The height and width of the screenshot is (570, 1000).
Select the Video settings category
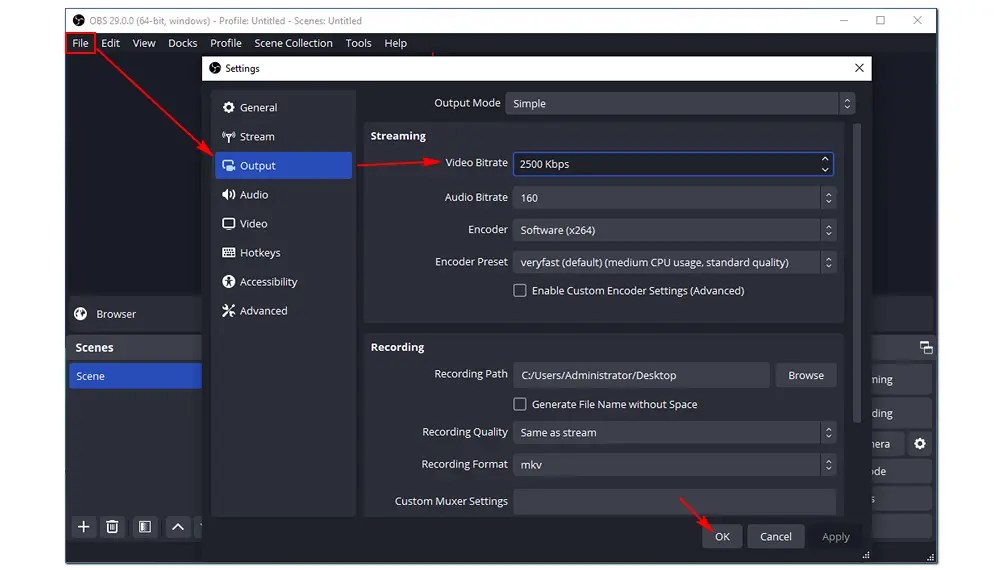(283, 224)
